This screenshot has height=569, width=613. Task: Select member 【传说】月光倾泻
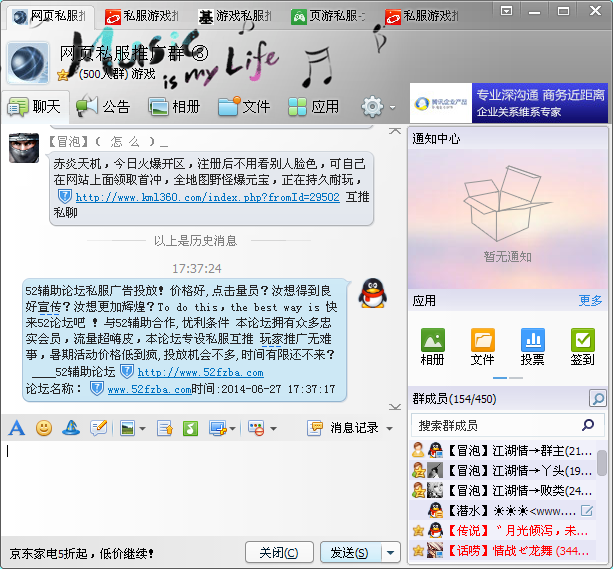(504, 531)
